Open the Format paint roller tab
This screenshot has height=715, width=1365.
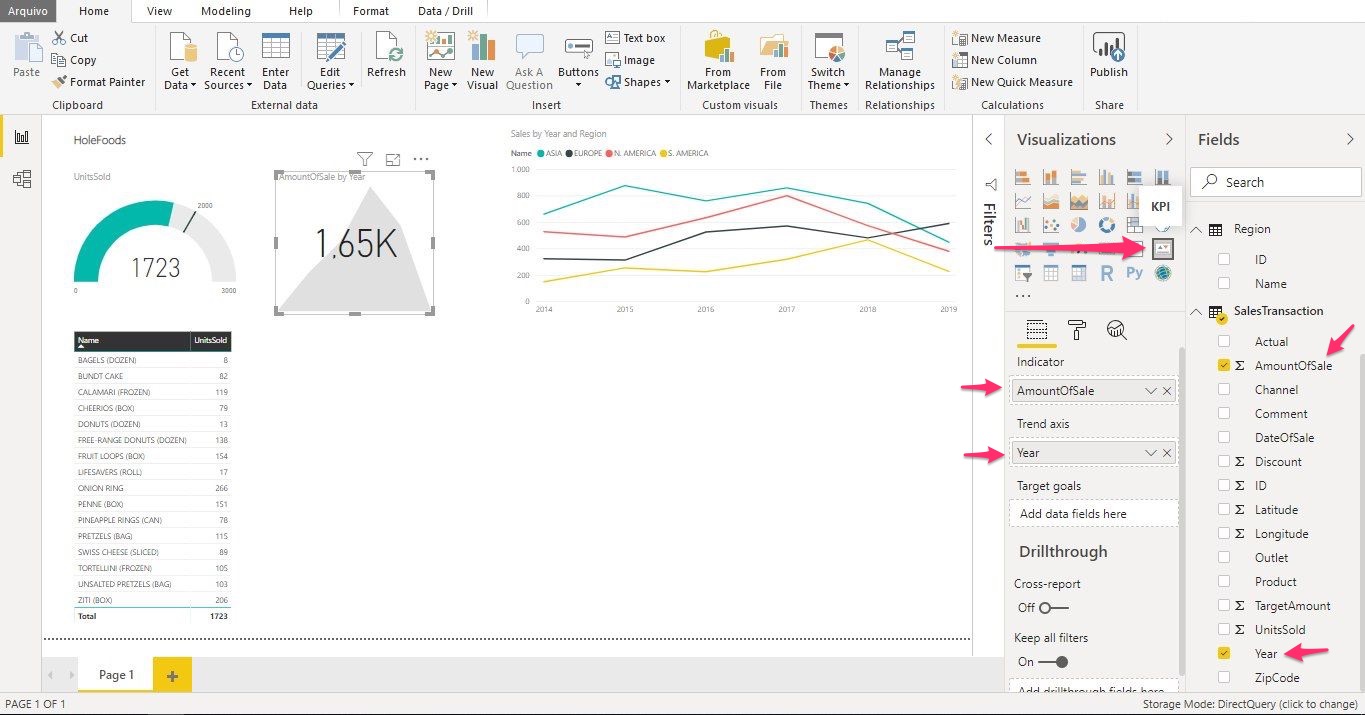pos(1076,330)
